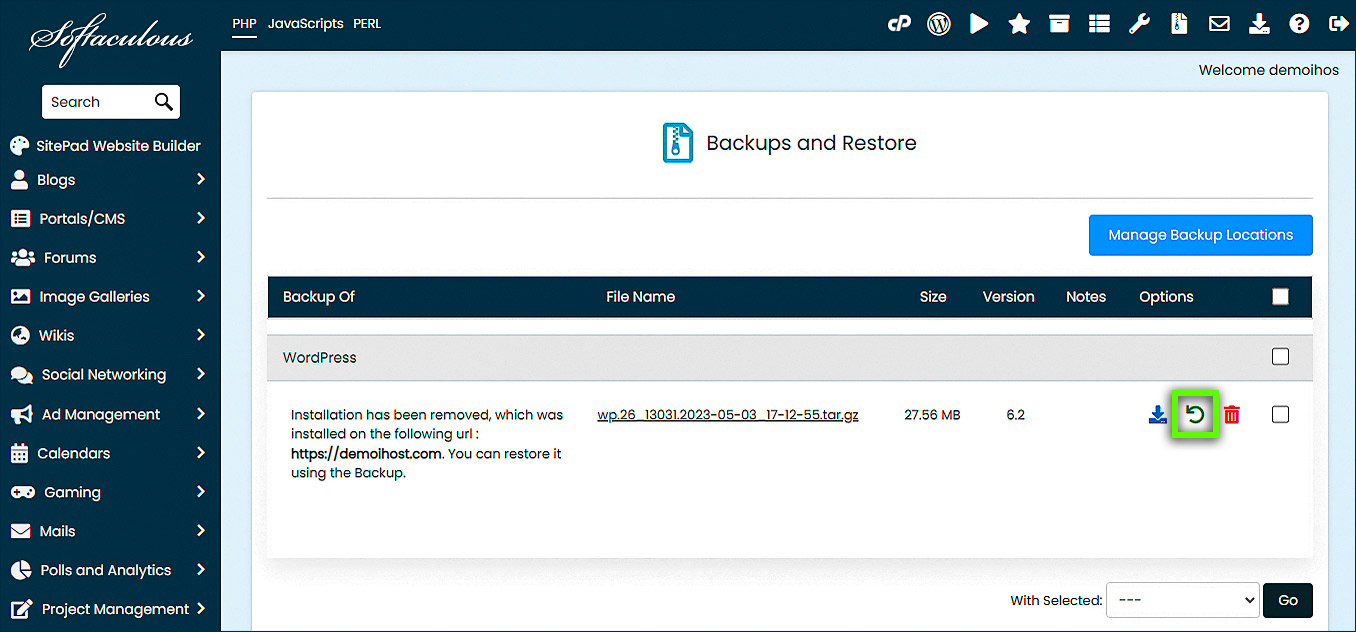
Task: Toggle the select-all checkbox in table header
Action: pos(1280,296)
